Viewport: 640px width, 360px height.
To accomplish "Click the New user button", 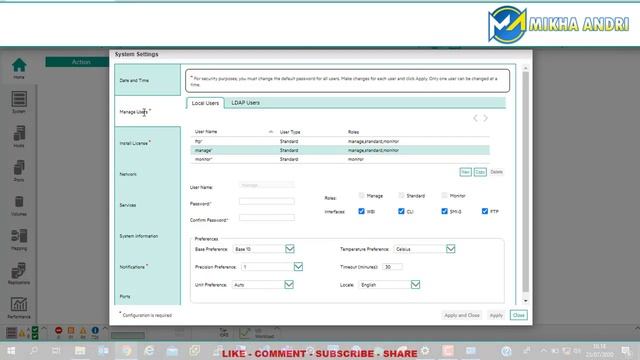I will tap(465, 172).
